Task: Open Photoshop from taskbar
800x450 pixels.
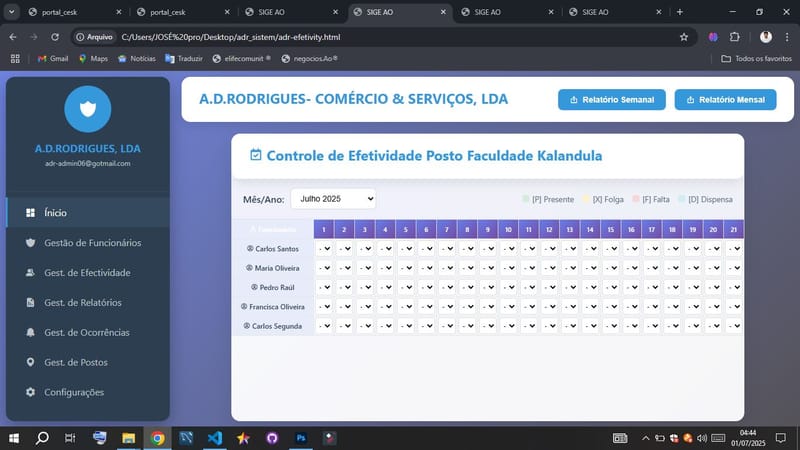Action: [x=301, y=438]
